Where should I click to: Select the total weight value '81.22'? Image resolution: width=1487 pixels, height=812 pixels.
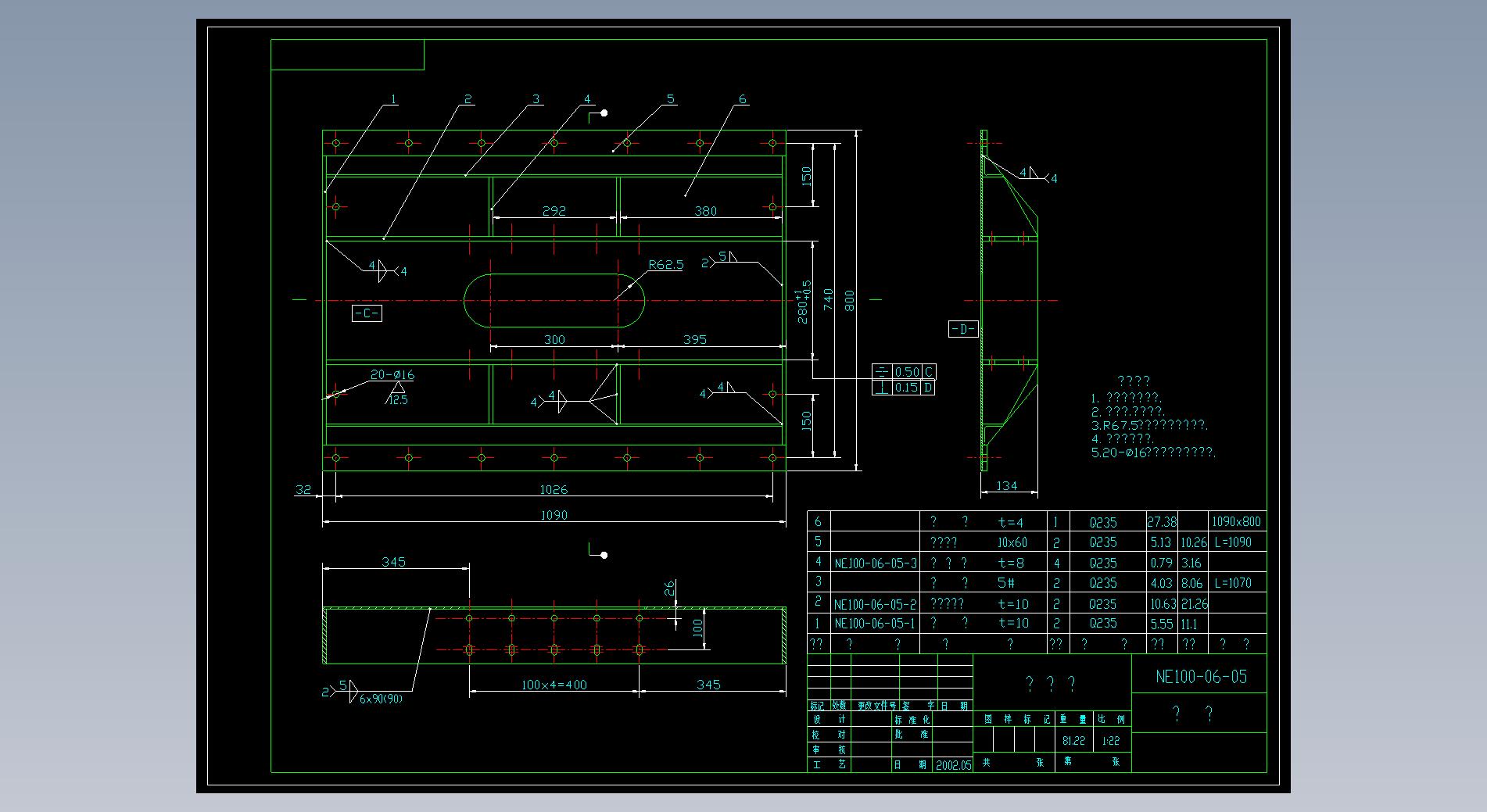click(x=1073, y=741)
